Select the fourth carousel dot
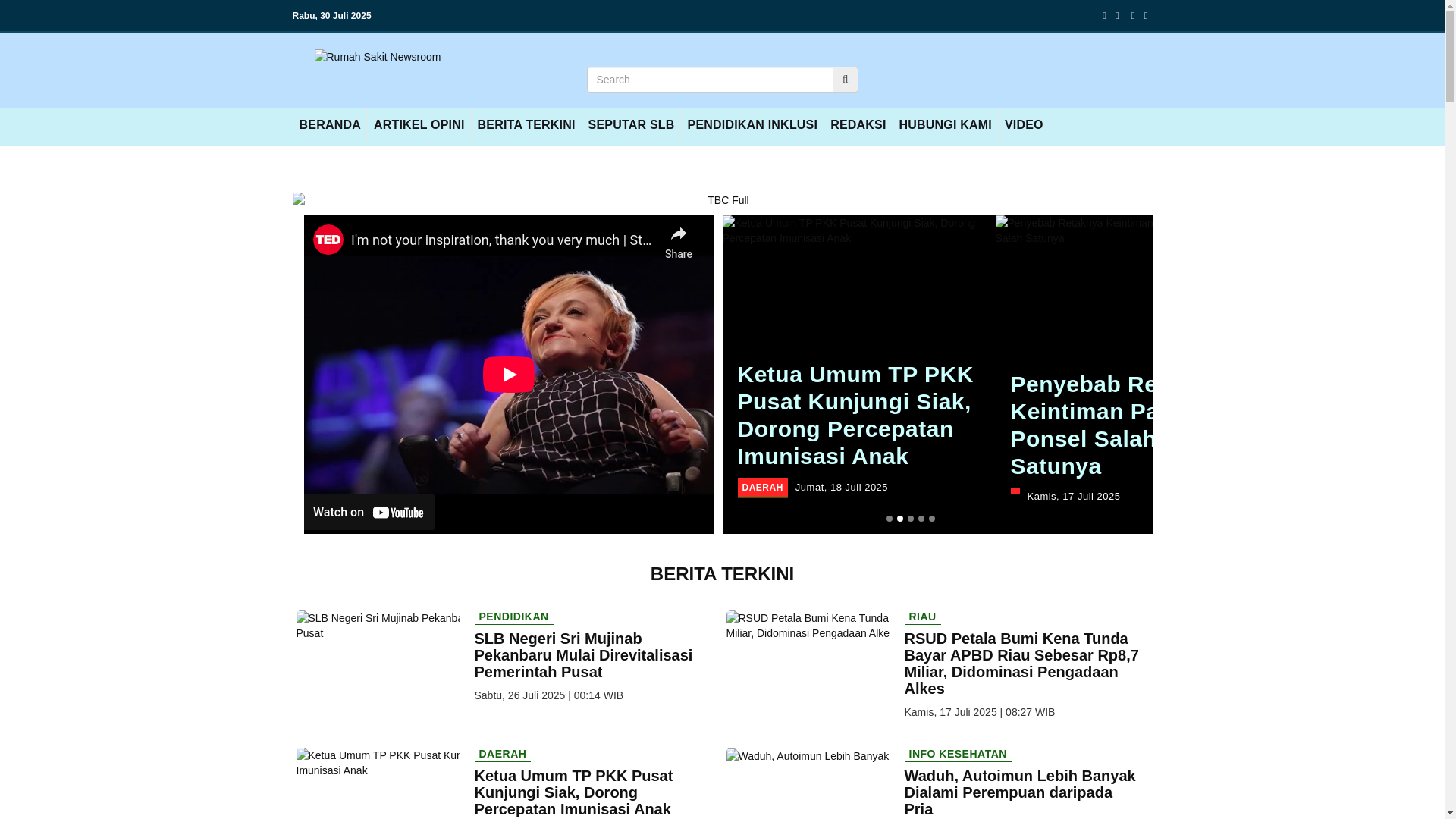The width and height of the screenshot is (1456, 819). tap(921, 519)
